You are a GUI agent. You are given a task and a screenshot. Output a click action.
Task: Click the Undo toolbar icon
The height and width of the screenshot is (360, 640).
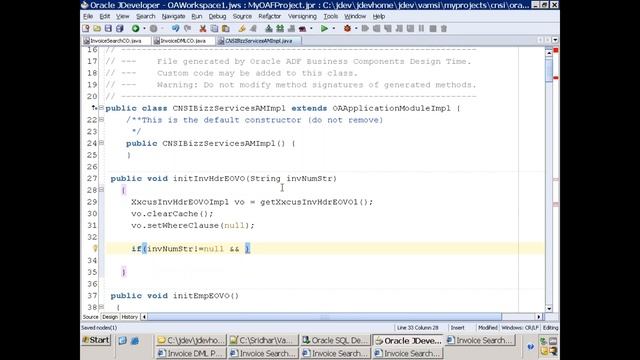[176, 29]
